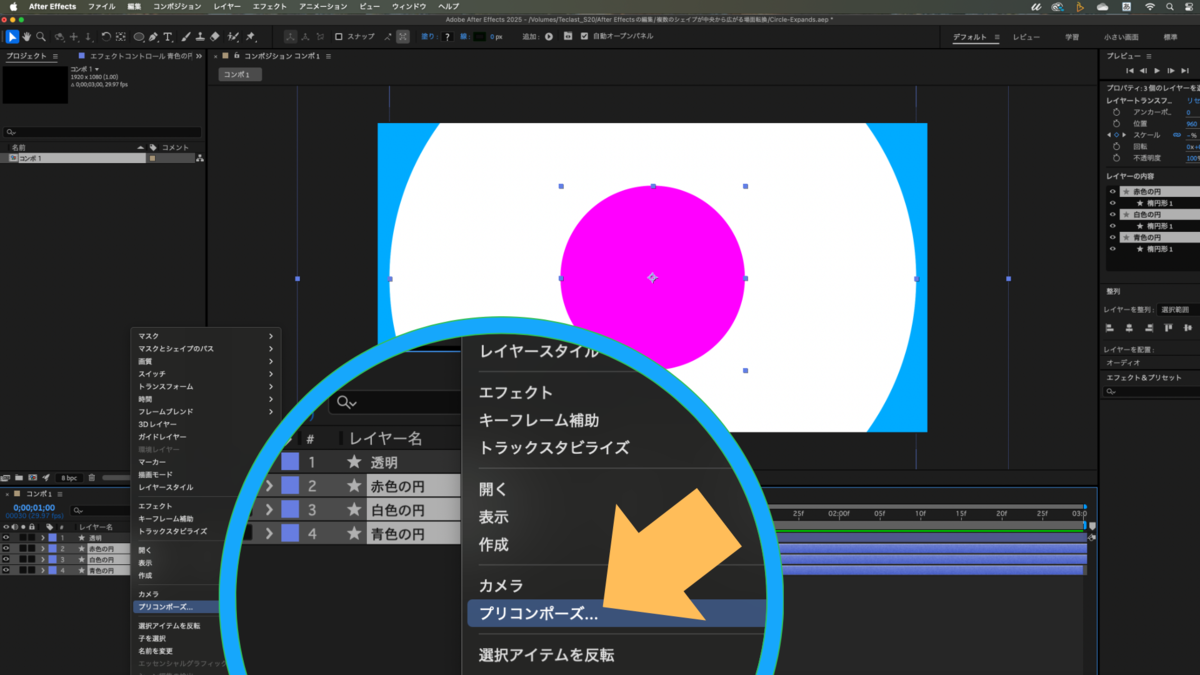Click the 8 bpc color depth button
This screenshot has width=1200, height=675.
[68, 478]
